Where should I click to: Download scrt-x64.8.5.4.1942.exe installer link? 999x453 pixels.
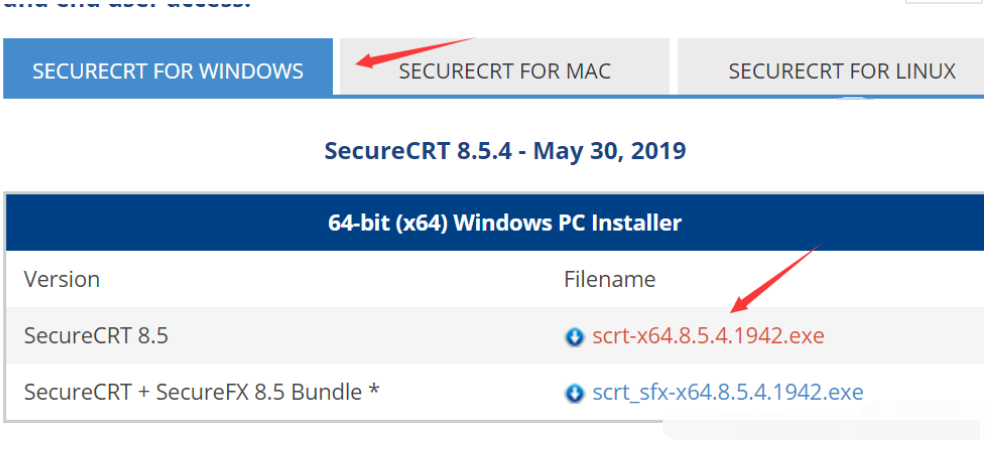708,336
